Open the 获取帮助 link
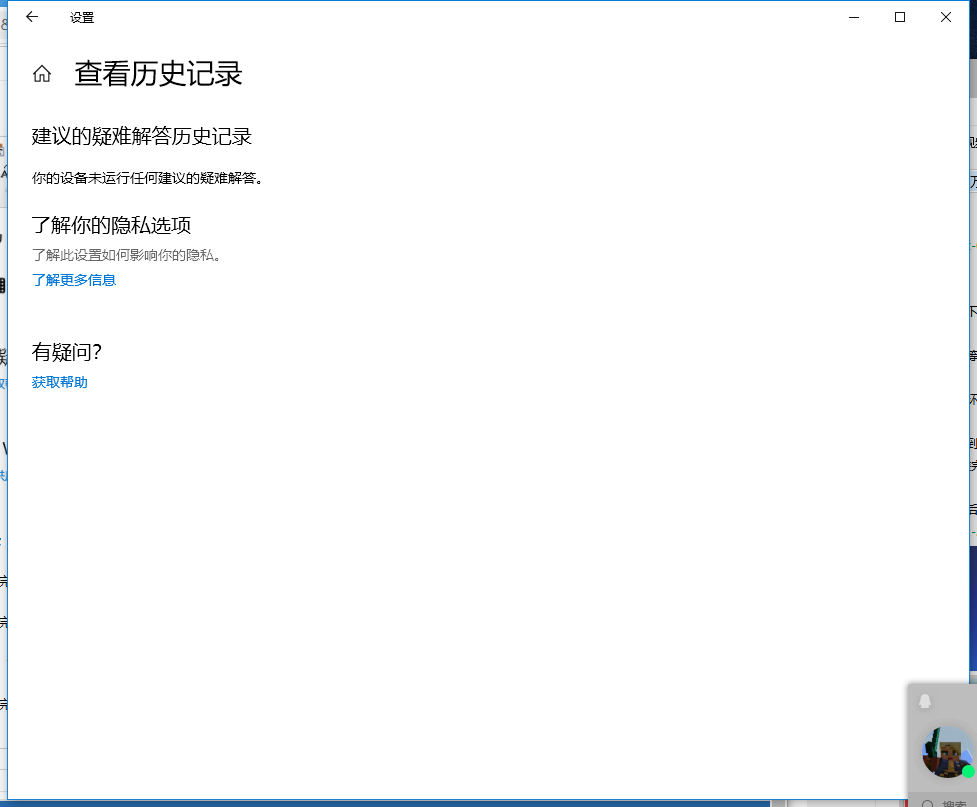The height and width of the screenshot is (807, 977). tap(59, 382)
